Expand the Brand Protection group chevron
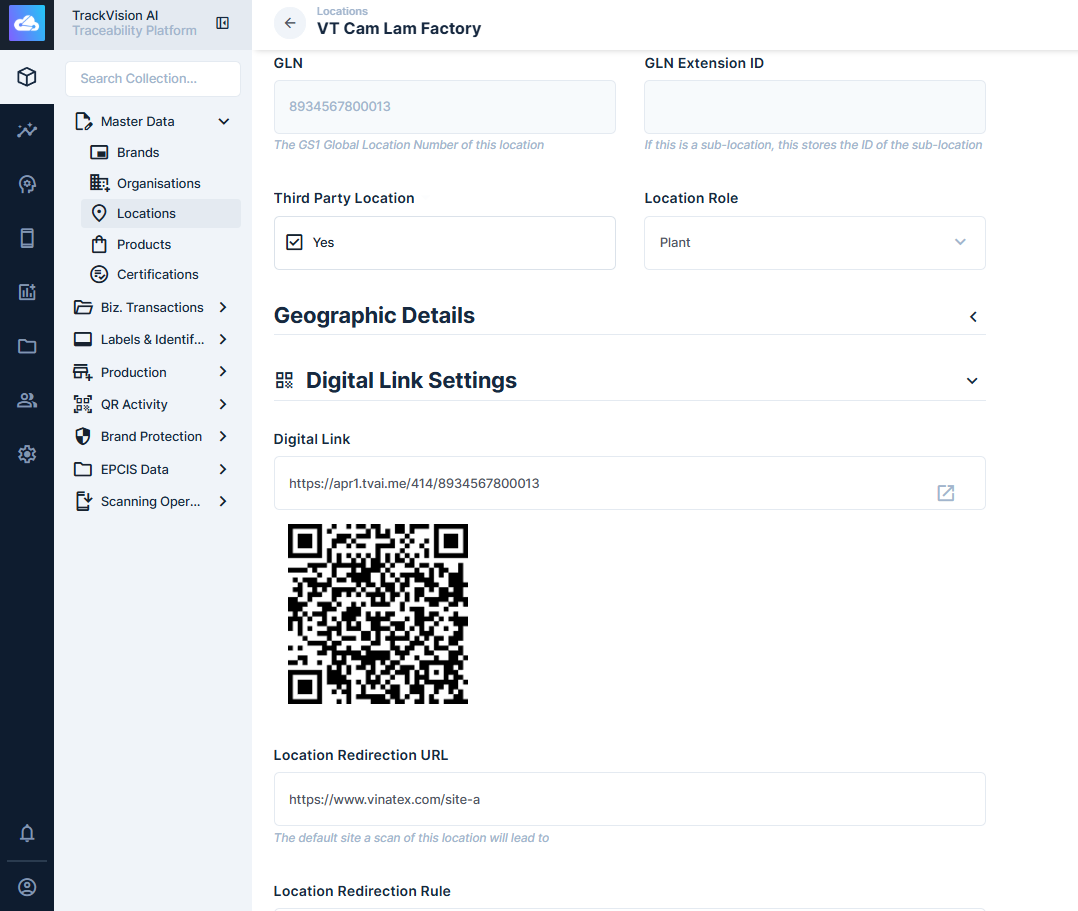 coord(223,436)
